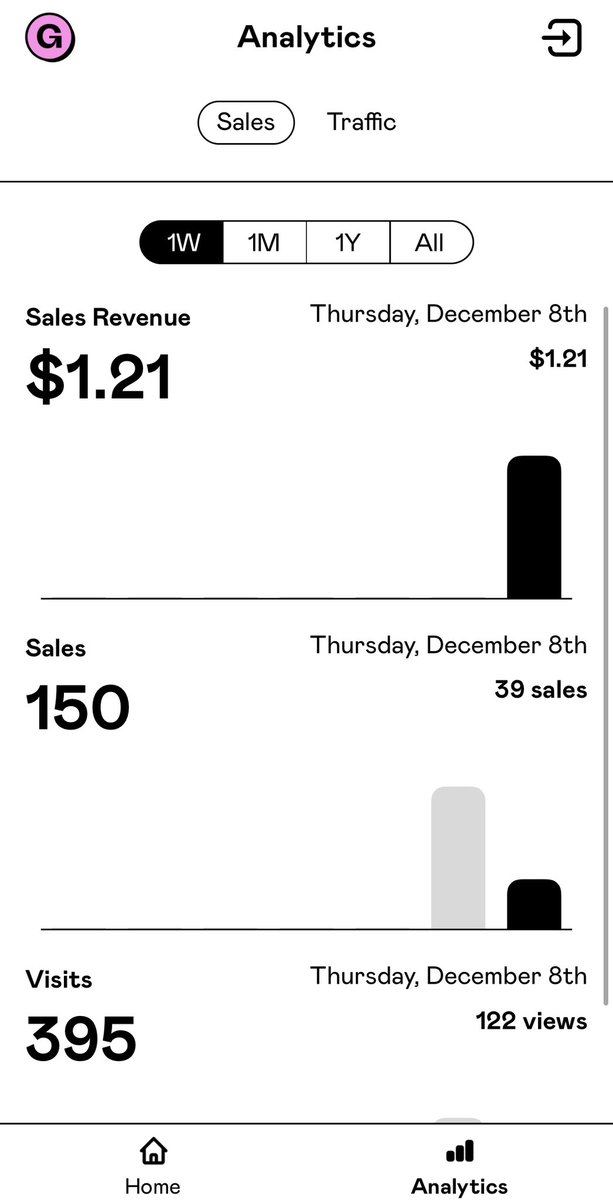Screen dimensions: 613x1200
Task: Select the 1W time range
Action: 182,242
